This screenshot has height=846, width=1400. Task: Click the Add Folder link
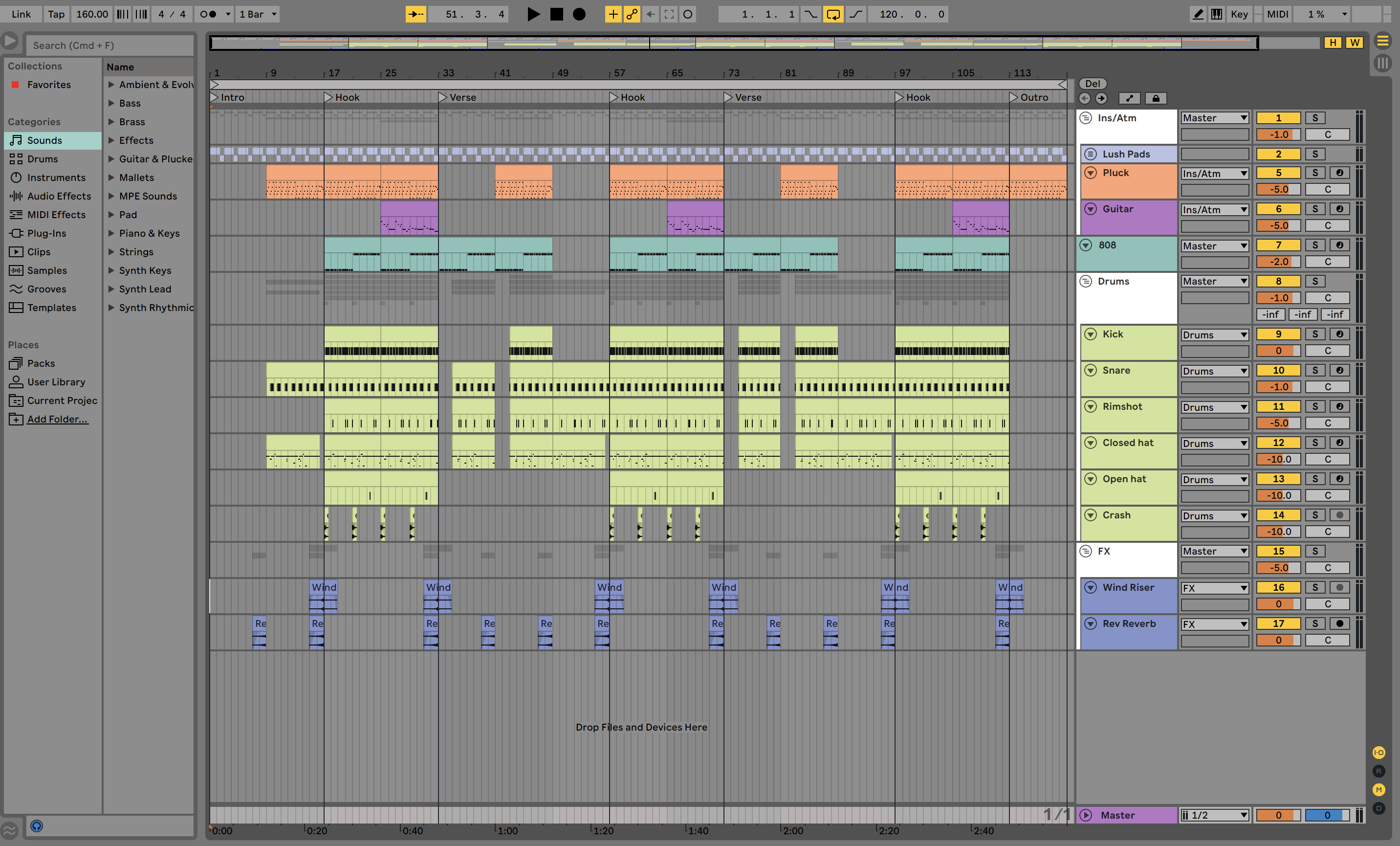click(x=57, y=419)
